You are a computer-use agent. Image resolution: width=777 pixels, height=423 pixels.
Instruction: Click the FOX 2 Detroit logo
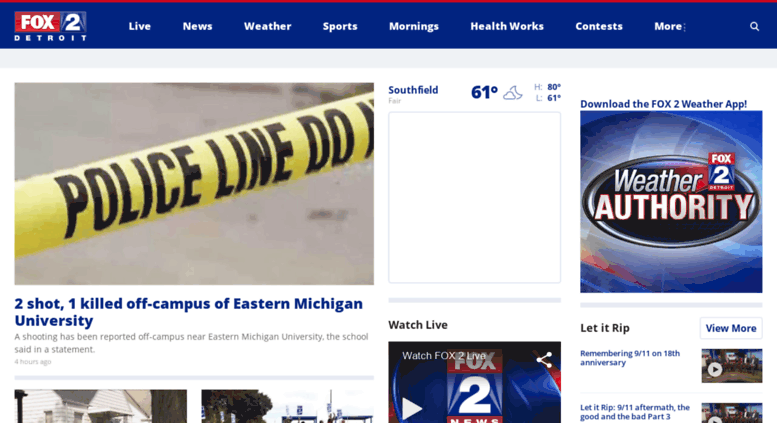(50, 26)
